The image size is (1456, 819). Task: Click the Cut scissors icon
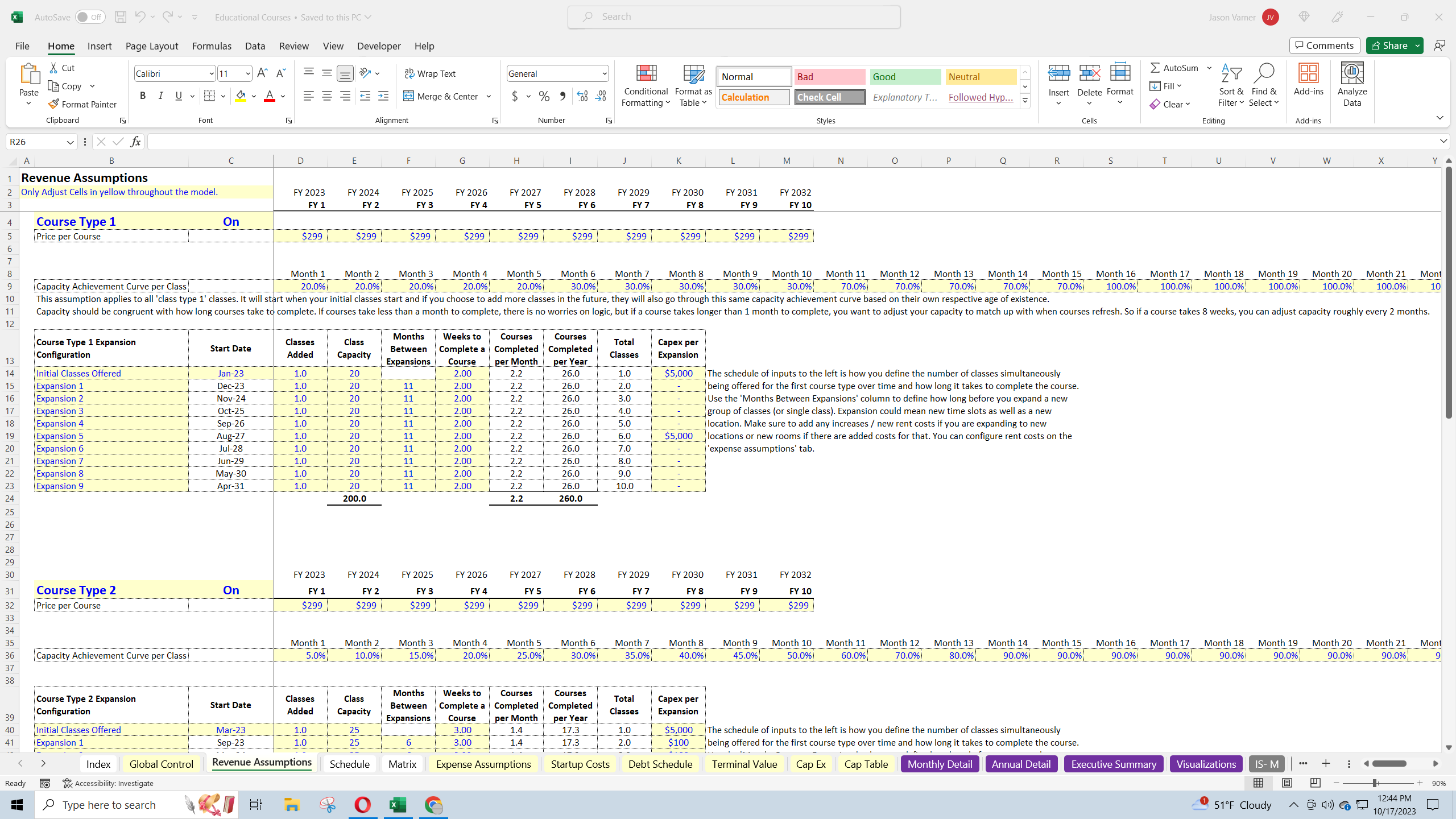click(54, 68)
